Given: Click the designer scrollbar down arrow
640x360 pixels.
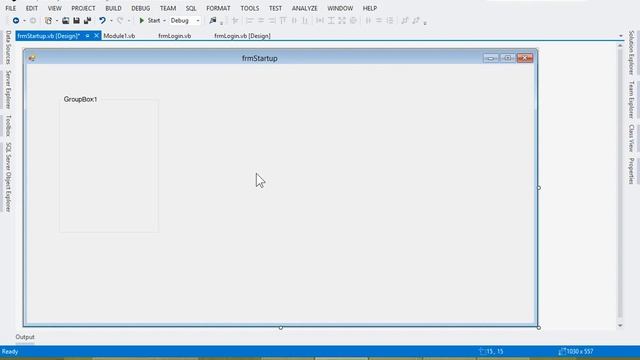Looking at the screenshot, I should 620,325.
